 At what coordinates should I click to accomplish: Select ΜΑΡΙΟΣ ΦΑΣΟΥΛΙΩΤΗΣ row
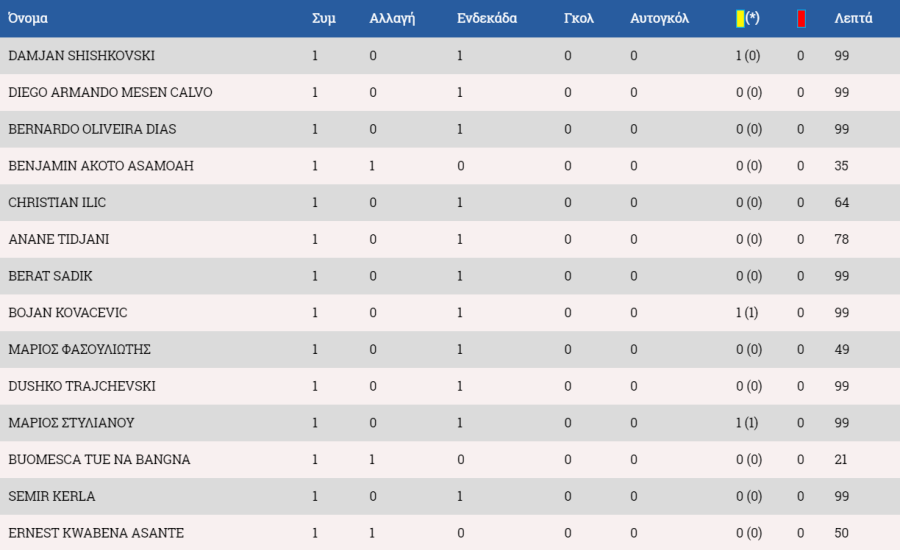pos(450,350)
